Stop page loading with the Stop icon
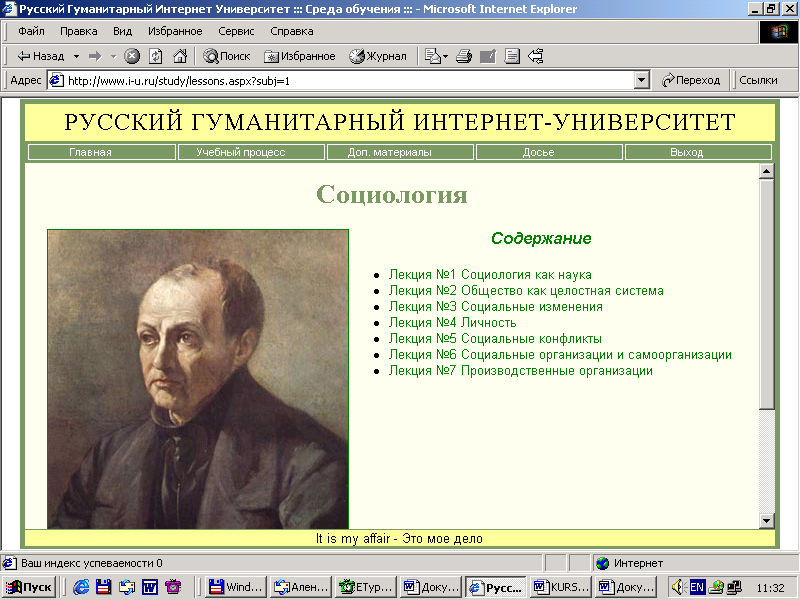800x600 pixels. [132, 56]
